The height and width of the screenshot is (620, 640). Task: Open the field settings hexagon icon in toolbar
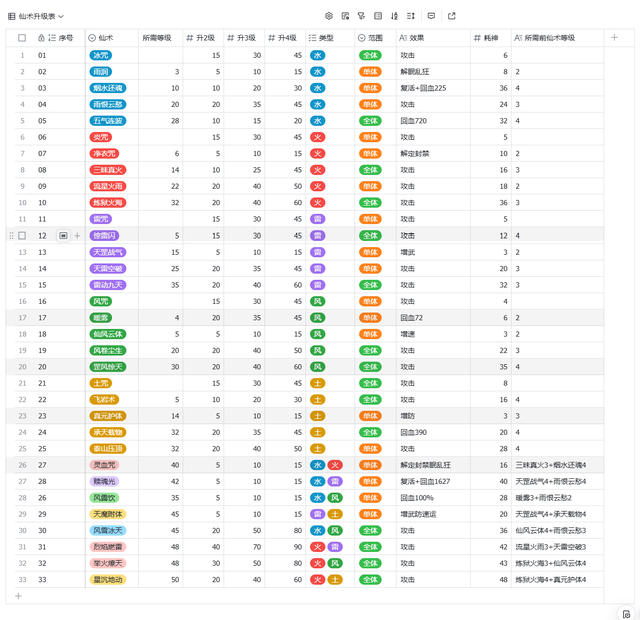click(x=329, y=16)
